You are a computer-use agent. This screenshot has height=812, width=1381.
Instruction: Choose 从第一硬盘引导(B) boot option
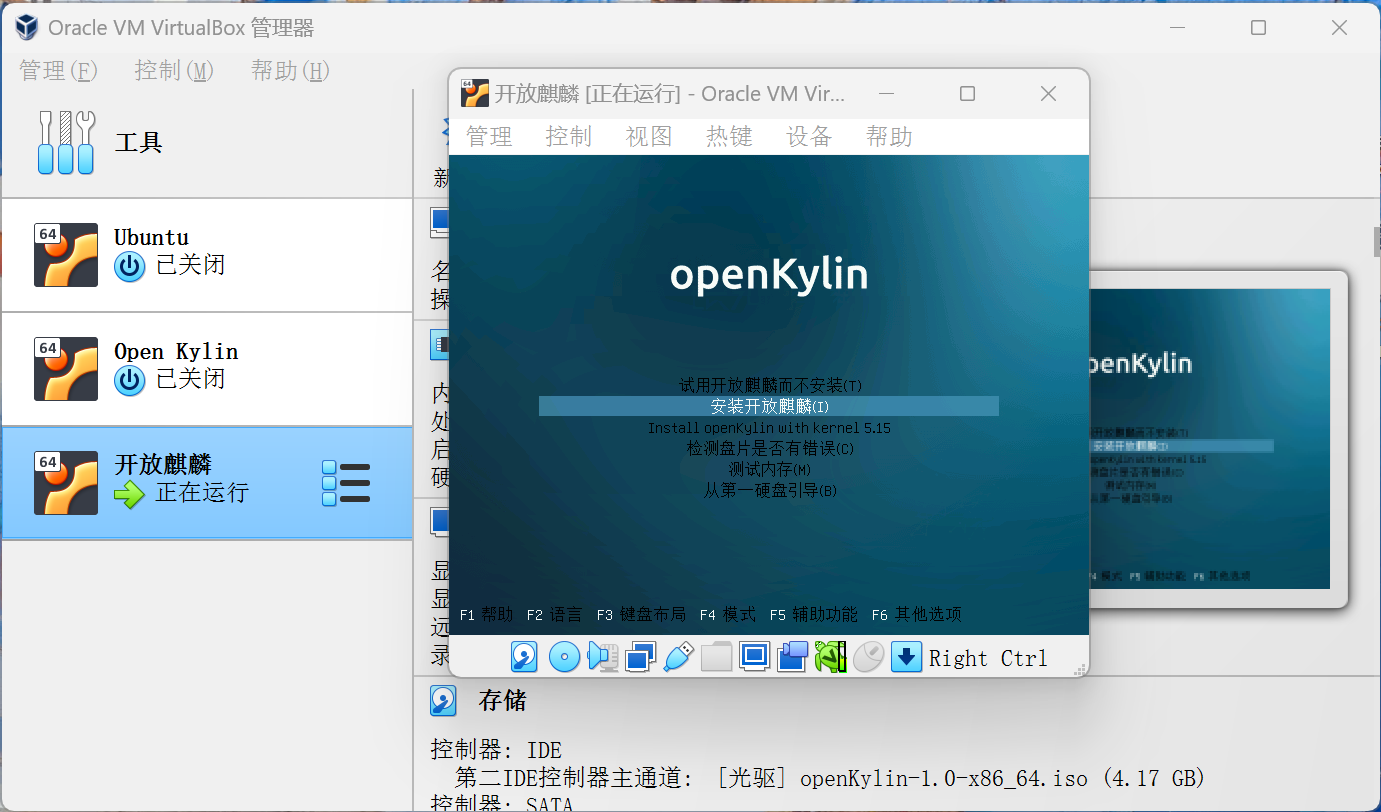click(x=770, y=491)
